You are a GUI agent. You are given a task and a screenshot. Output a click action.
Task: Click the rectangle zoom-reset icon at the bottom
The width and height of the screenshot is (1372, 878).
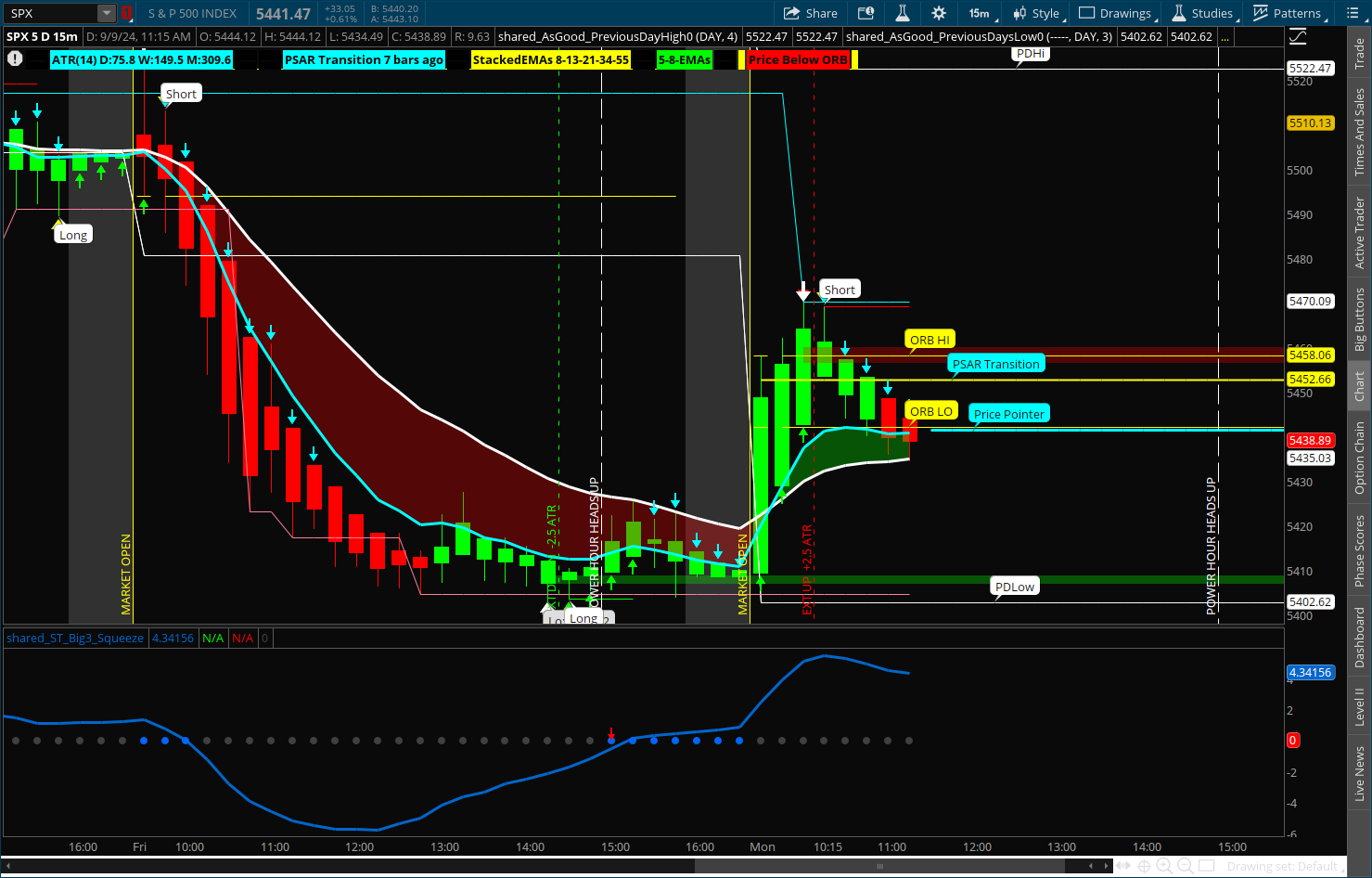pyautogui.click(x=1206, y=866)
